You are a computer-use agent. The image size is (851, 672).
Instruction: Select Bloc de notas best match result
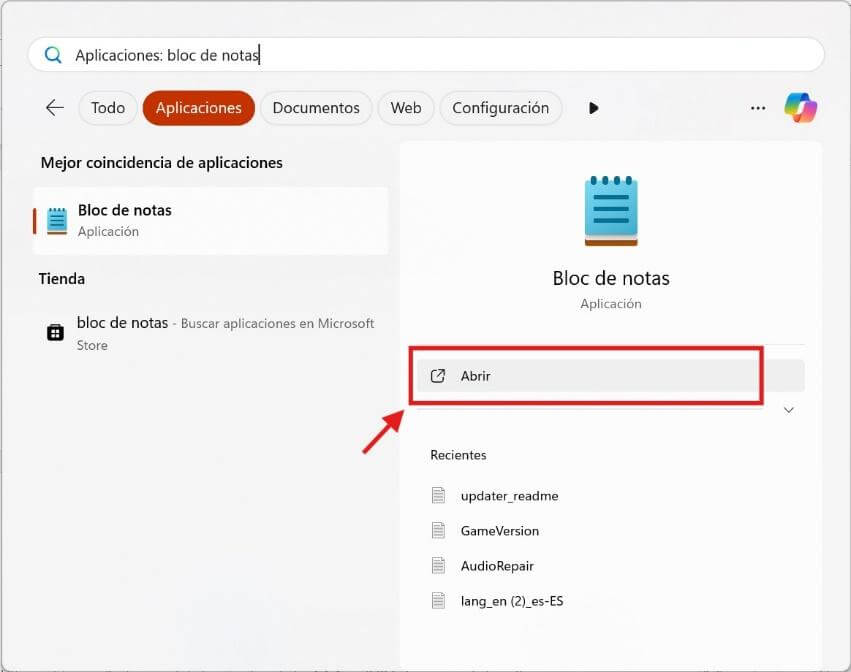[210, 220]
